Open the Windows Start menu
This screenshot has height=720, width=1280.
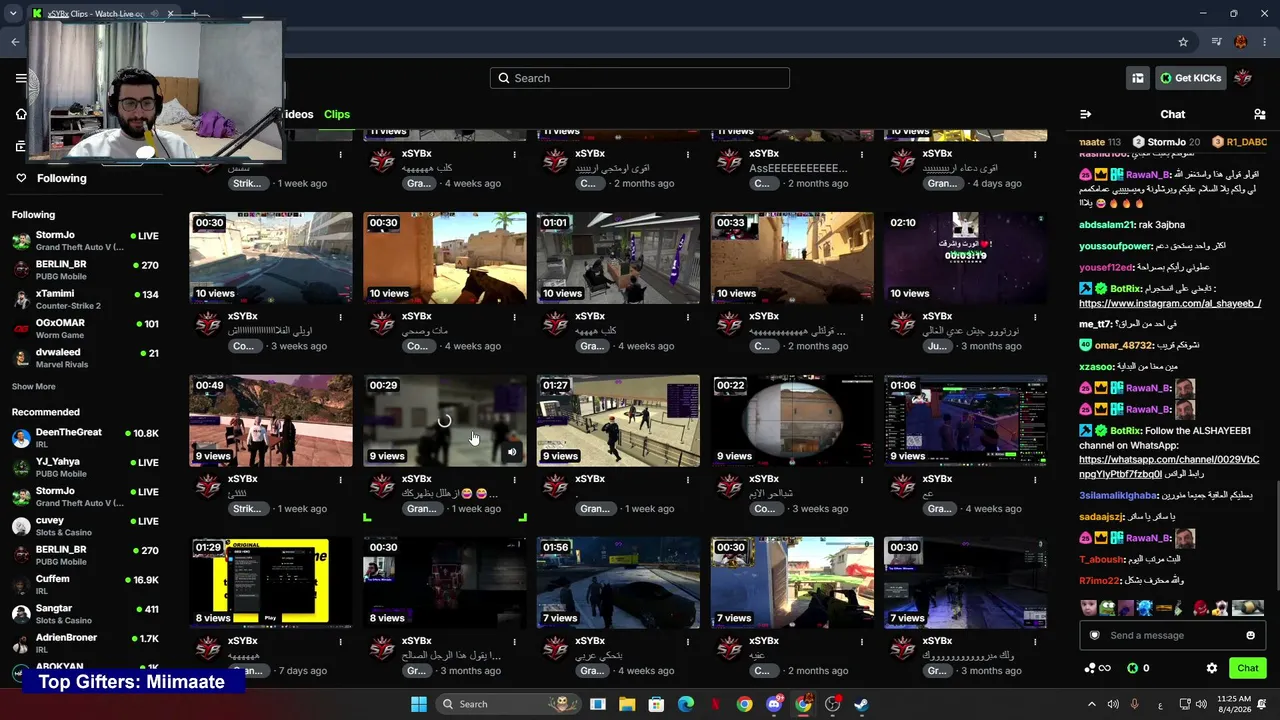tap(418, 704)
